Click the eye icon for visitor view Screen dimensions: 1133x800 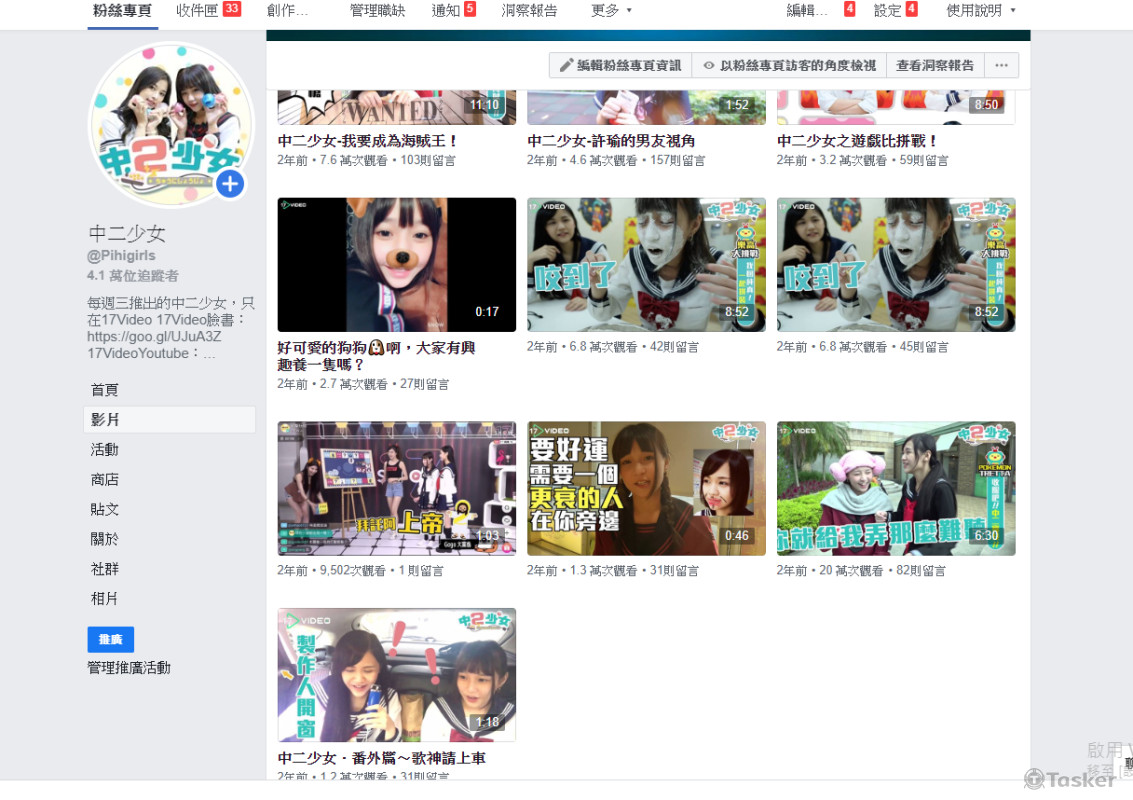(x=708, y=66)
